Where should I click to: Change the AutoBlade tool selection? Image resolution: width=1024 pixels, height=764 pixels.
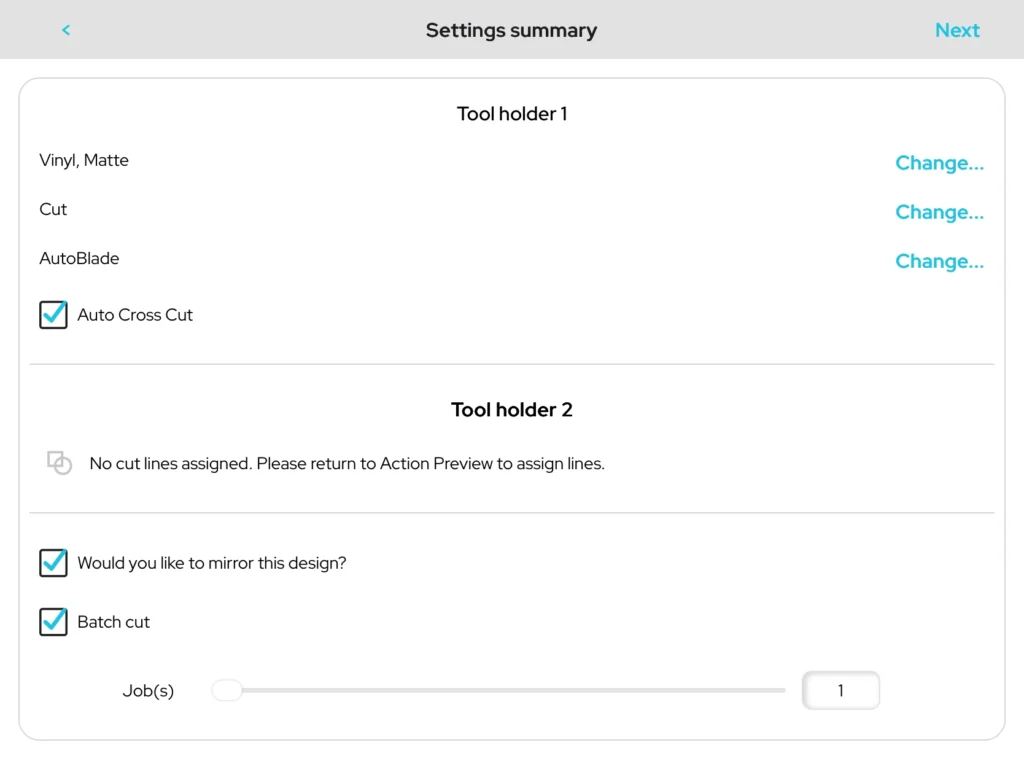click(939, 261)
